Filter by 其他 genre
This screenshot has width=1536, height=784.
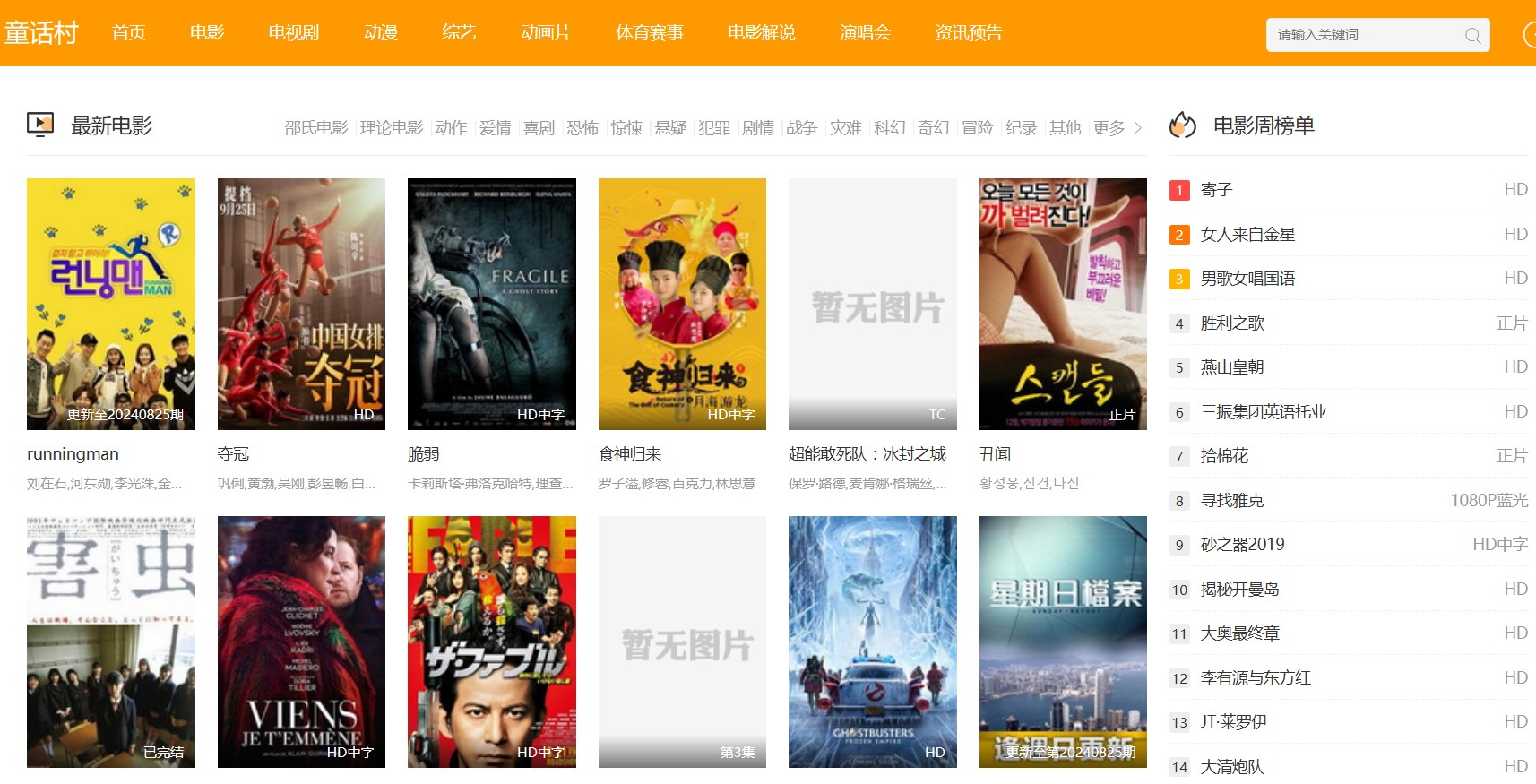[x=1066, y=127]
